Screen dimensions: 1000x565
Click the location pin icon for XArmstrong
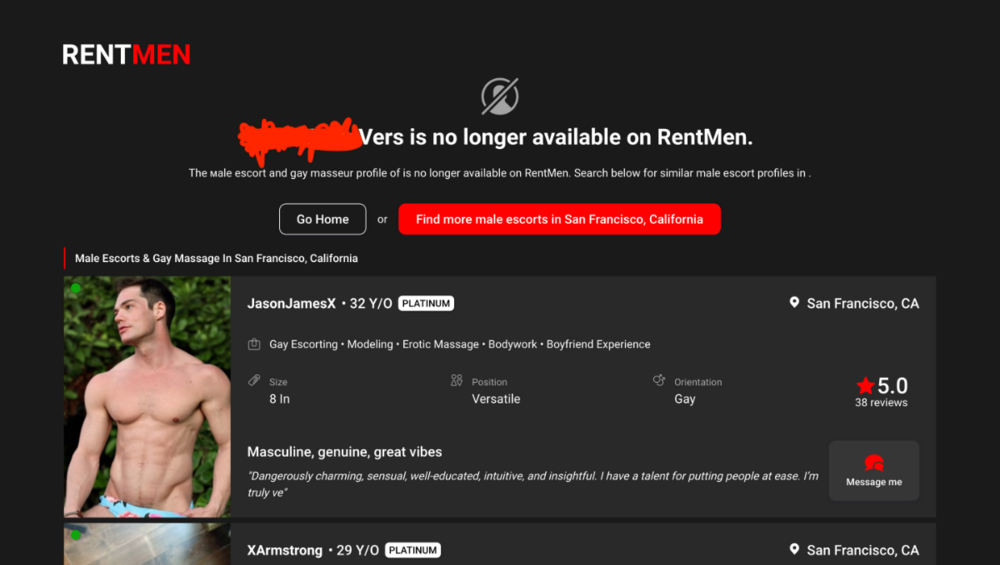click(794, 550)
